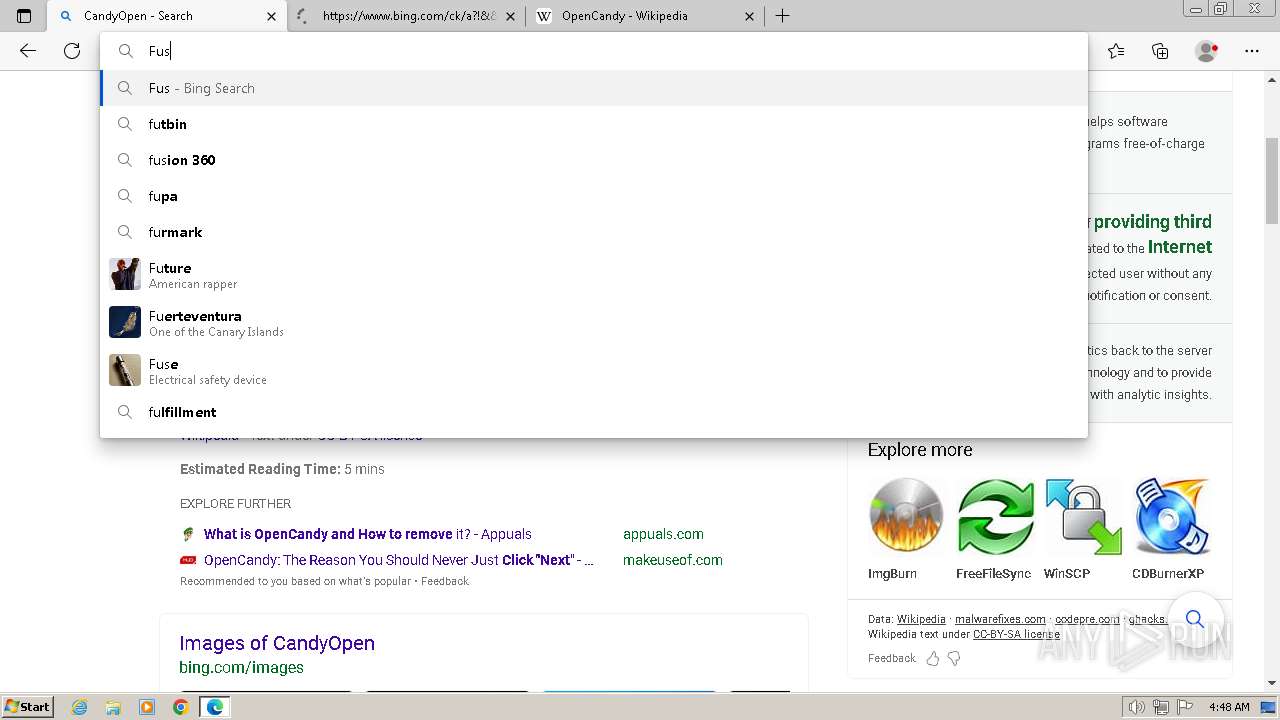Select 'Fuerteventura' Canary Islands suggestion

coord(594,322)
